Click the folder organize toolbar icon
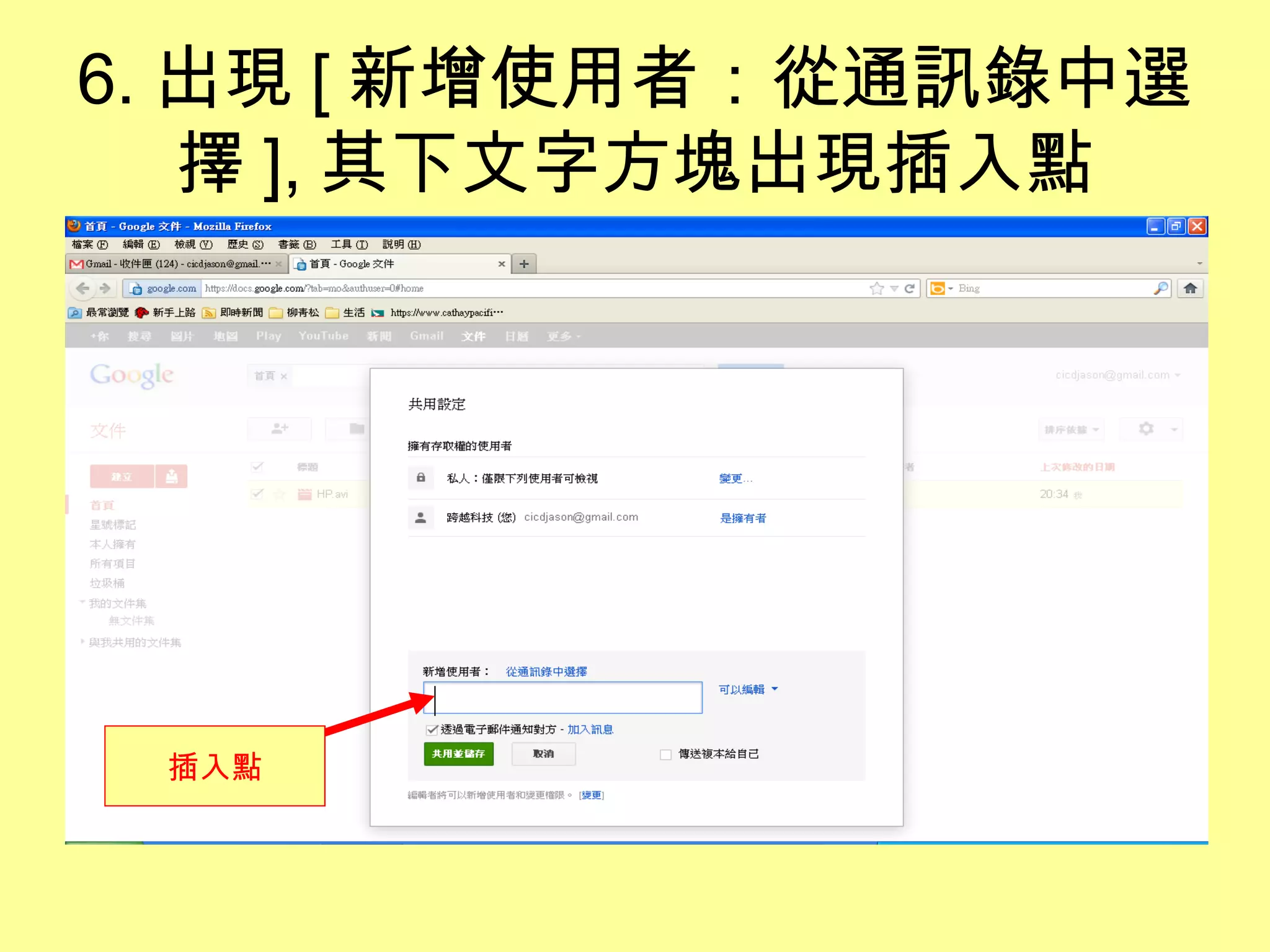Image resolution: width=1270 pixels, height=952 pixels. point(356,428)
